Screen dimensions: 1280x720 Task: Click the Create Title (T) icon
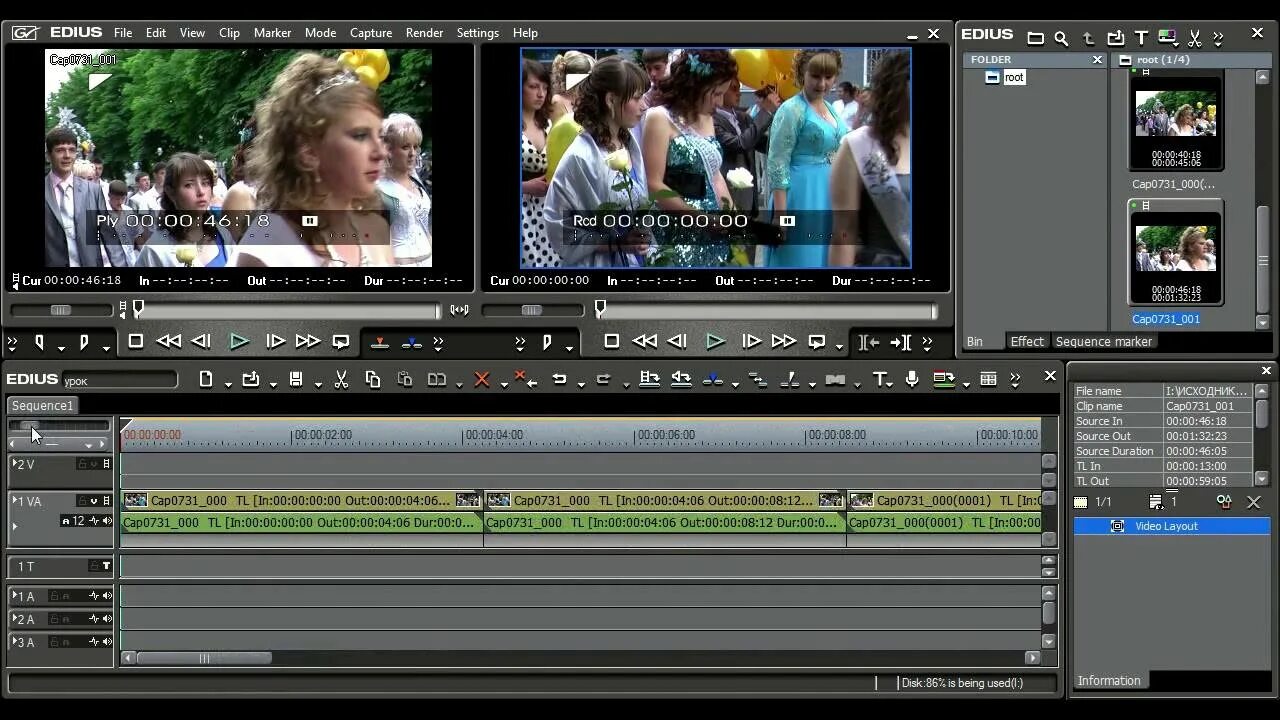[879, 380]
